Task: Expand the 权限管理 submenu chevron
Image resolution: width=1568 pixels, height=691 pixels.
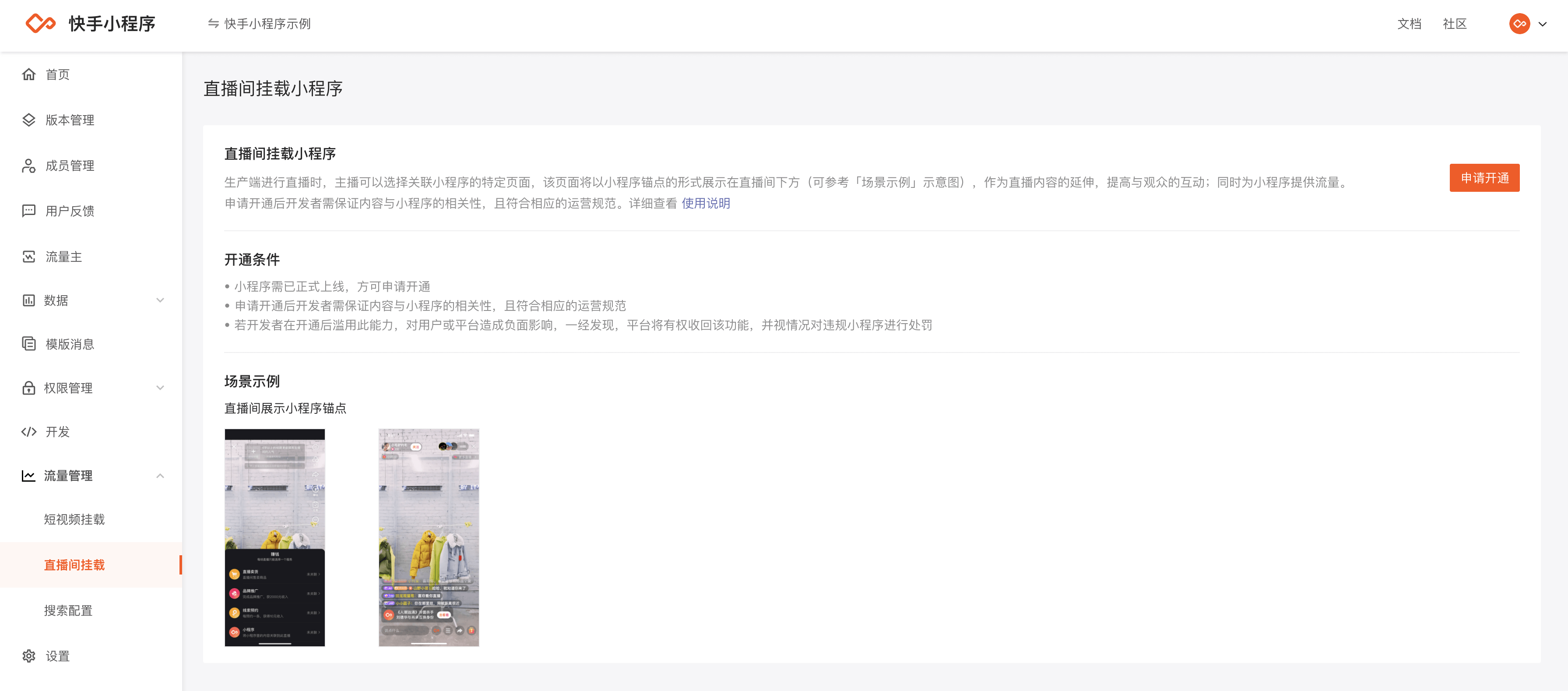Action: point(160,388)
